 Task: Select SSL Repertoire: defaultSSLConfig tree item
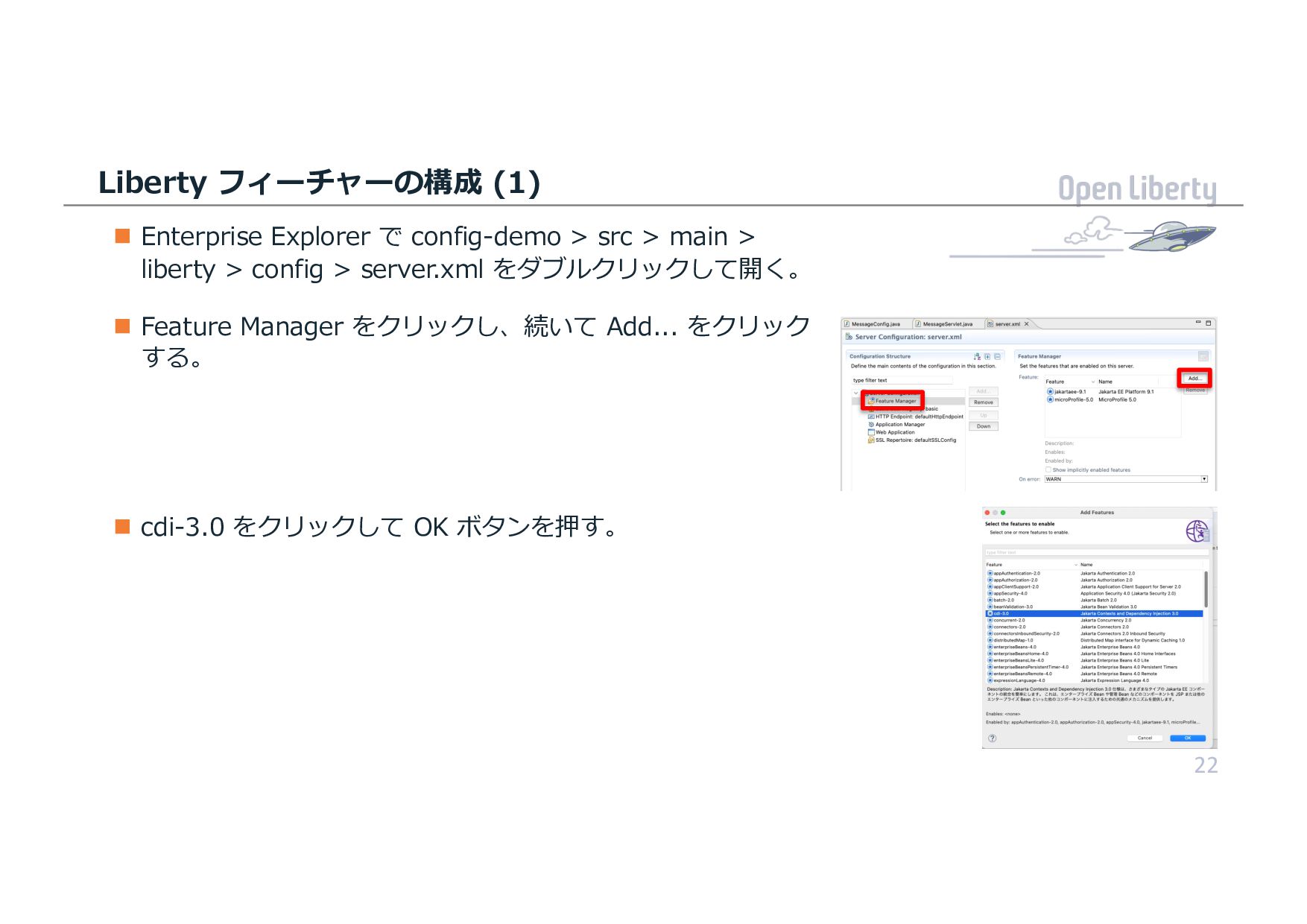[x=913, y=440]
